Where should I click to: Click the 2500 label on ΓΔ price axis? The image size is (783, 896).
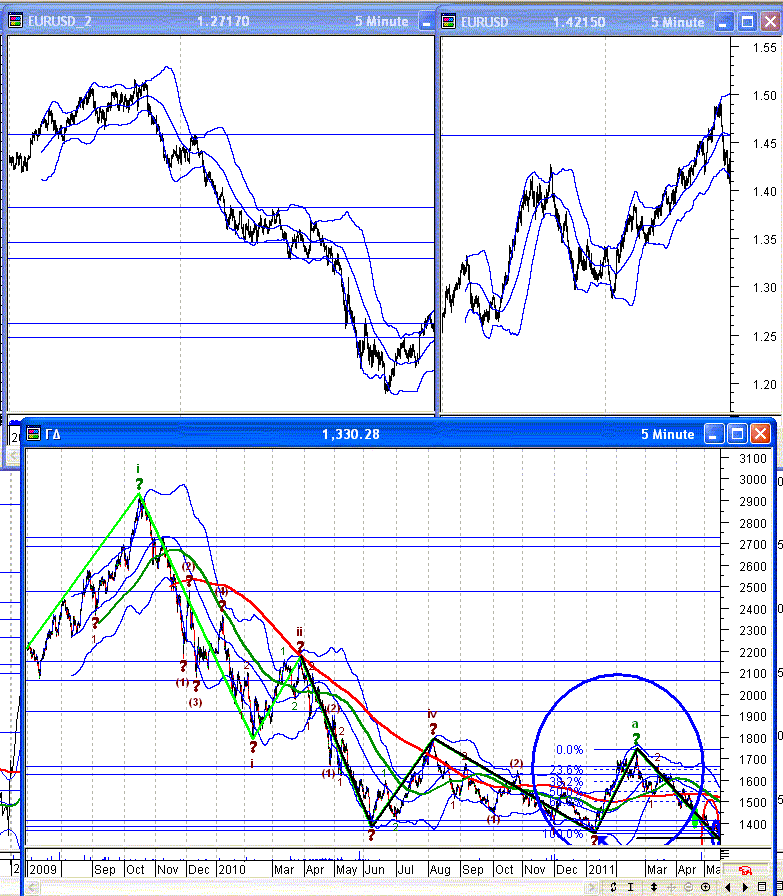[x=753, y=587]
